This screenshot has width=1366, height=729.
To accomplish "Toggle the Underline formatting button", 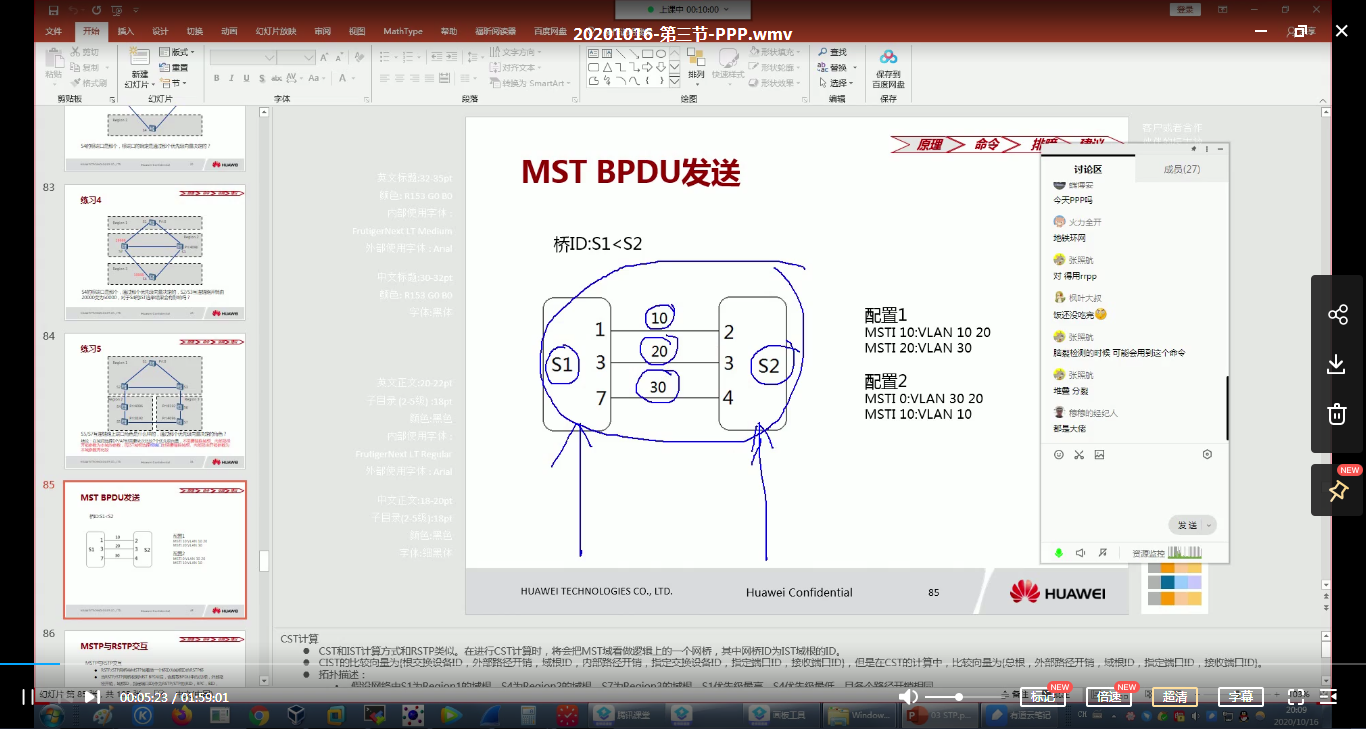I will 244,78.
